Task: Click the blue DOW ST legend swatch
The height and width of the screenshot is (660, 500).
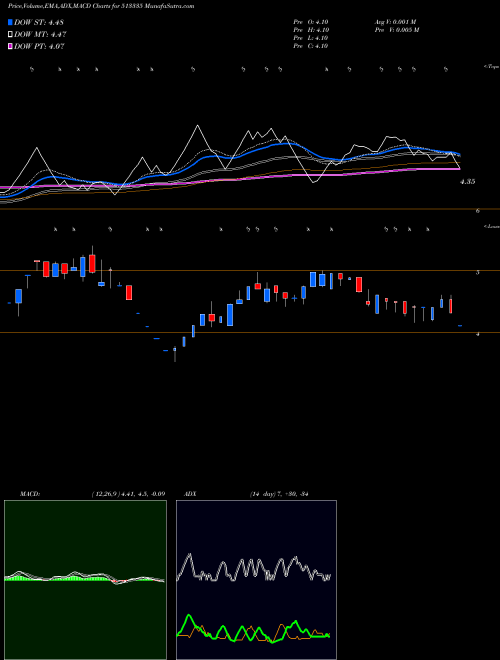Action: [10, 22]
